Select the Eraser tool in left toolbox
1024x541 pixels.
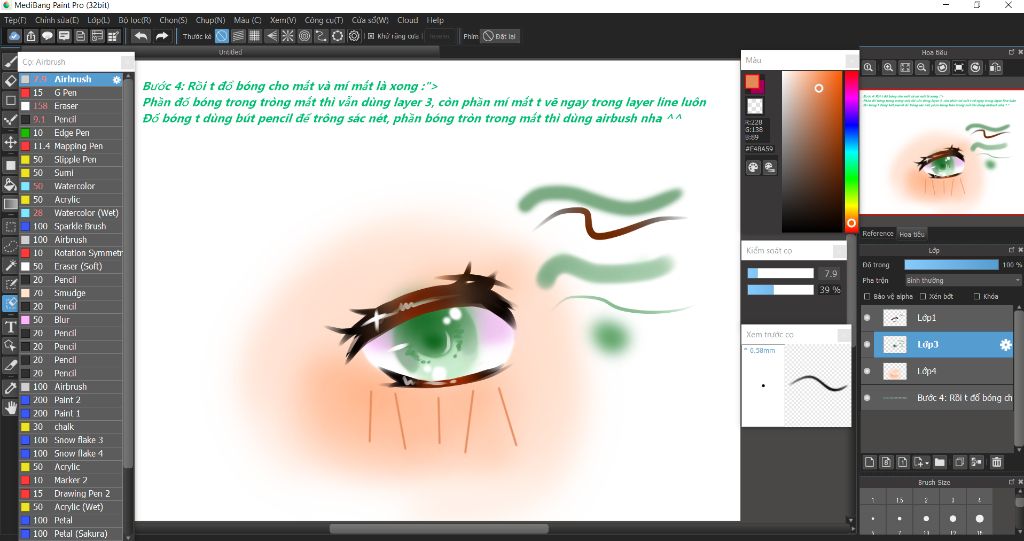10,81
